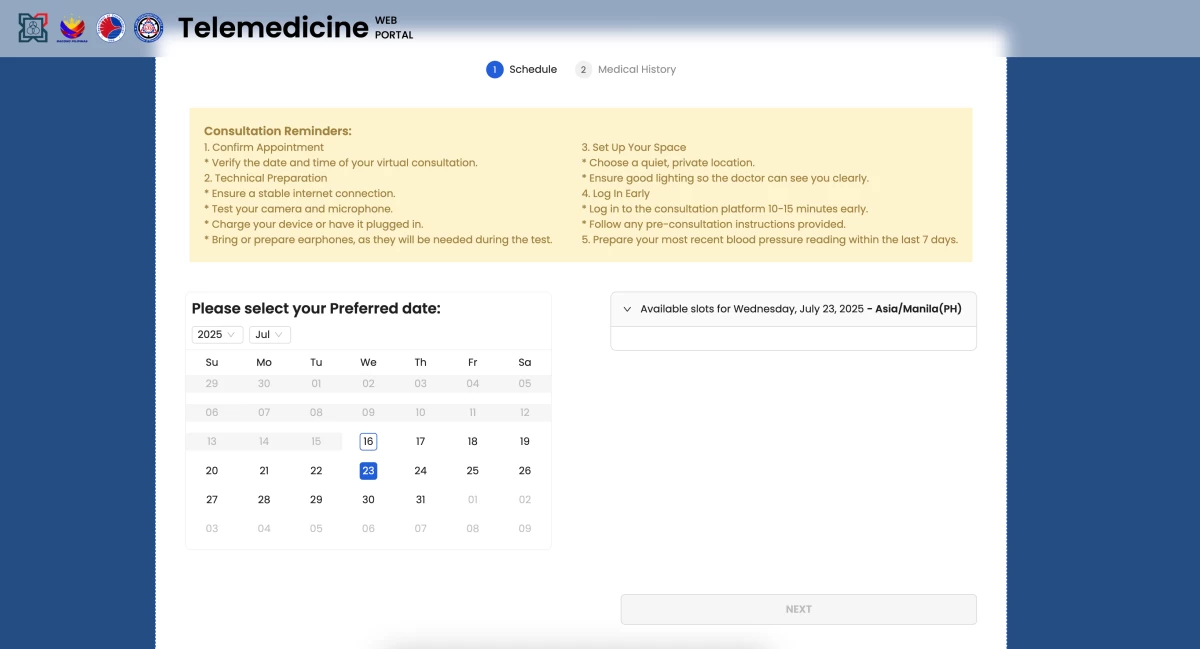Select Friday July 18 date
This screenshot has width=1200, height=649.
(472, 441)
